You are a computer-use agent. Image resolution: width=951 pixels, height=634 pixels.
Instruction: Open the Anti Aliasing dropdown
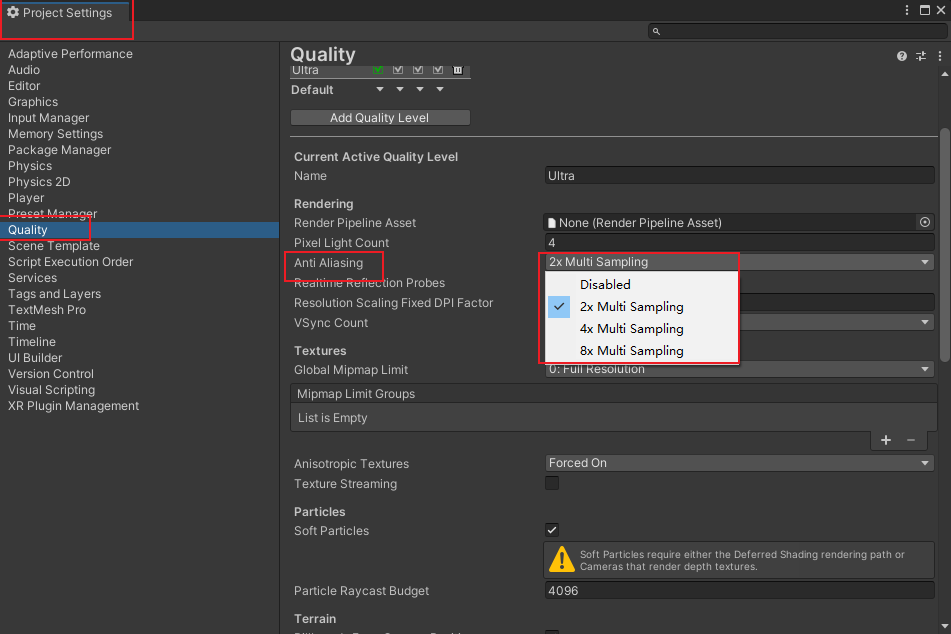coord(739,262)
